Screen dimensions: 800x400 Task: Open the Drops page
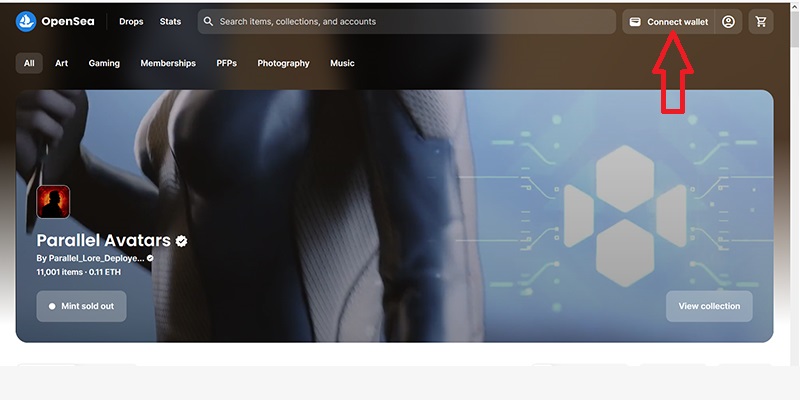131,21
